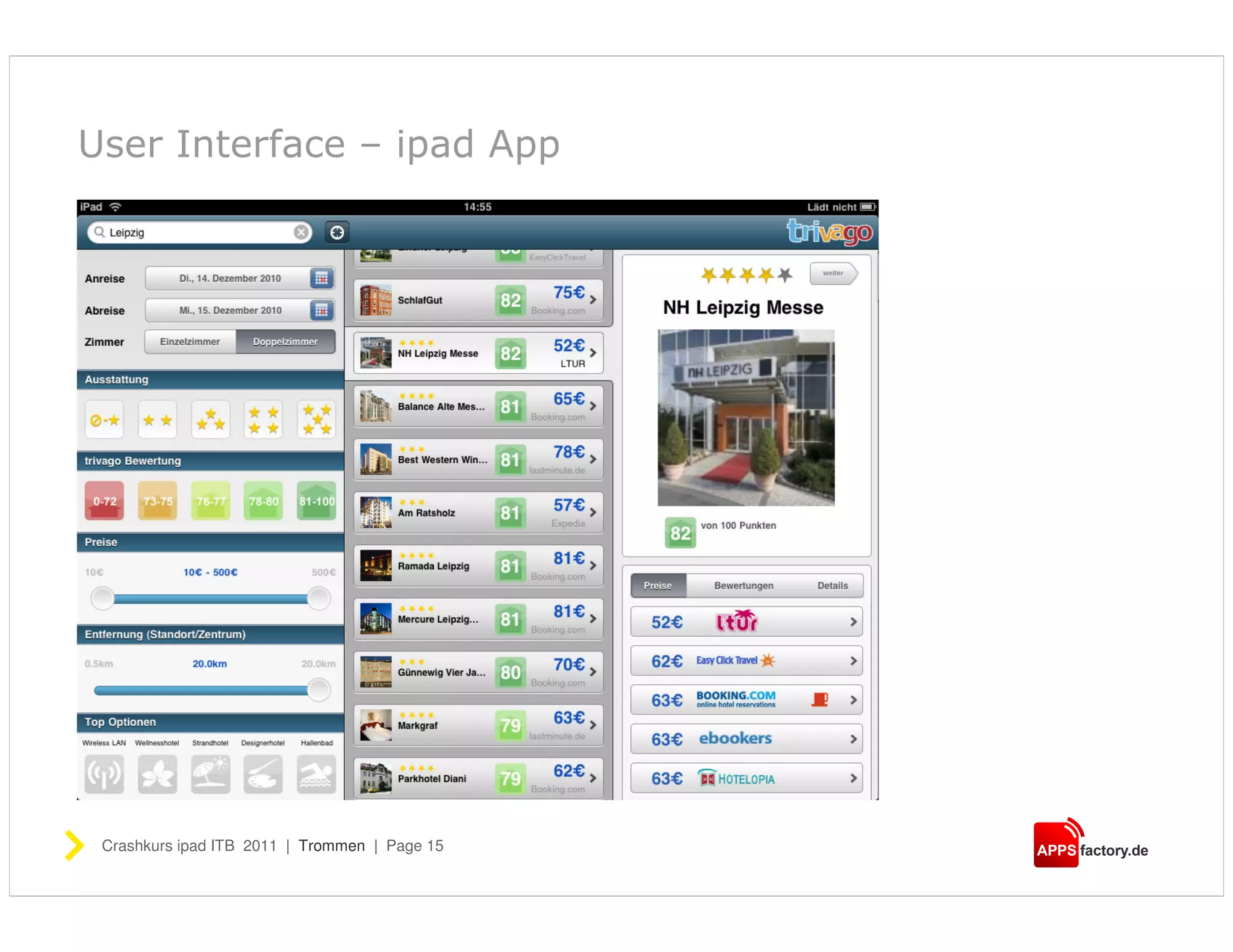The width and height of the screenshot is (1233, 952).
Task: Click the weiter button
Action: [x=833, y=273]
